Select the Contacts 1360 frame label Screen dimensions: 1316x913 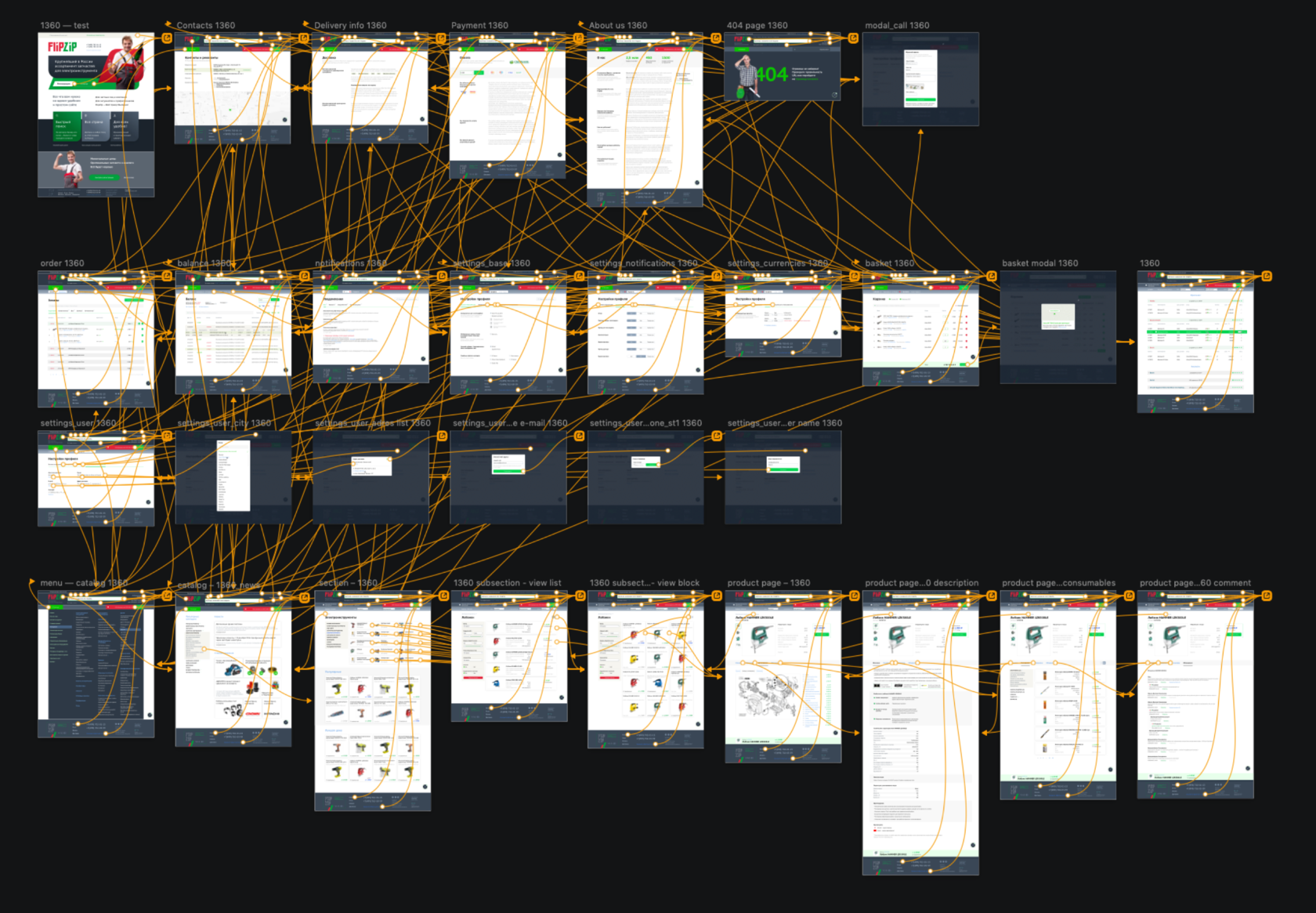coord(205,25)
